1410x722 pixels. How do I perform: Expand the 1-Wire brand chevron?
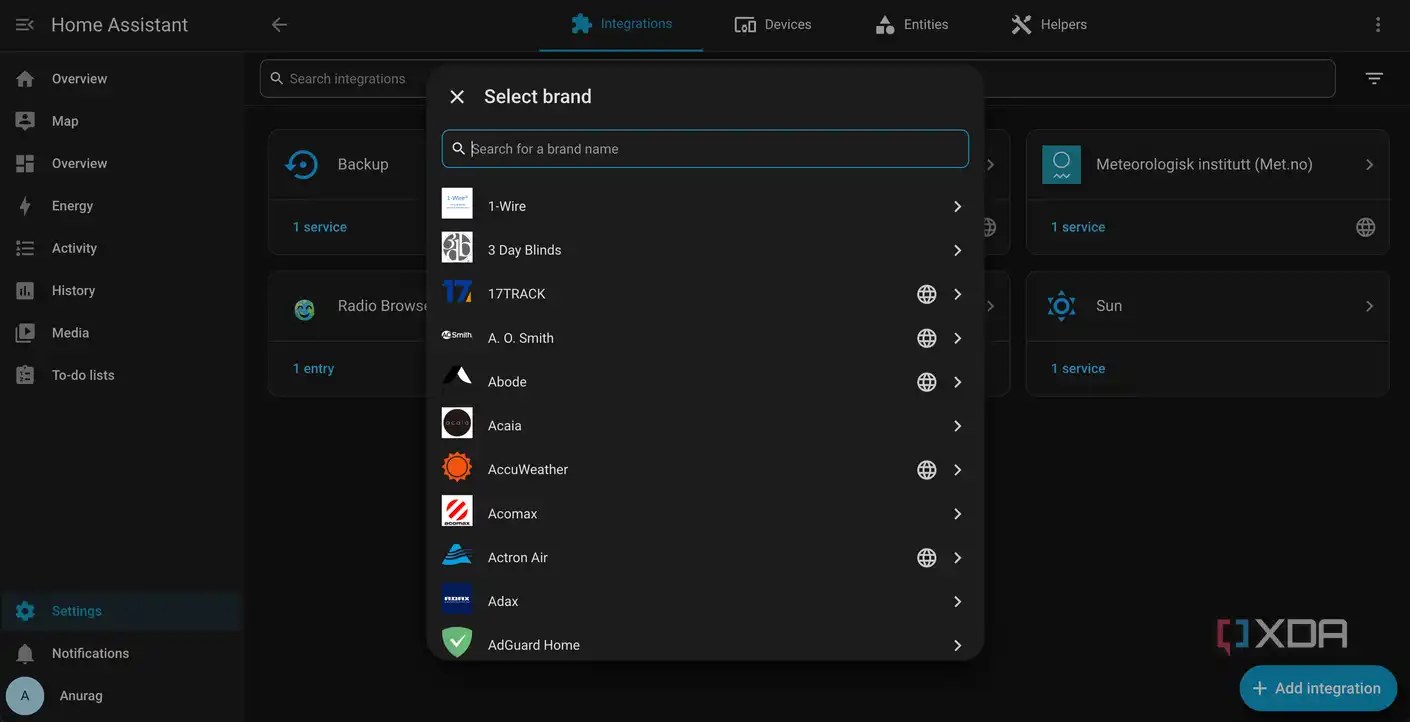point(957,206)
